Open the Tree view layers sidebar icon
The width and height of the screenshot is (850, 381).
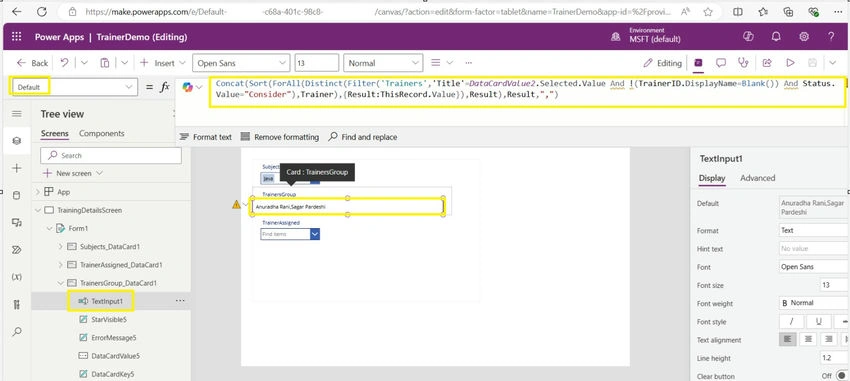tap(16, 141)
